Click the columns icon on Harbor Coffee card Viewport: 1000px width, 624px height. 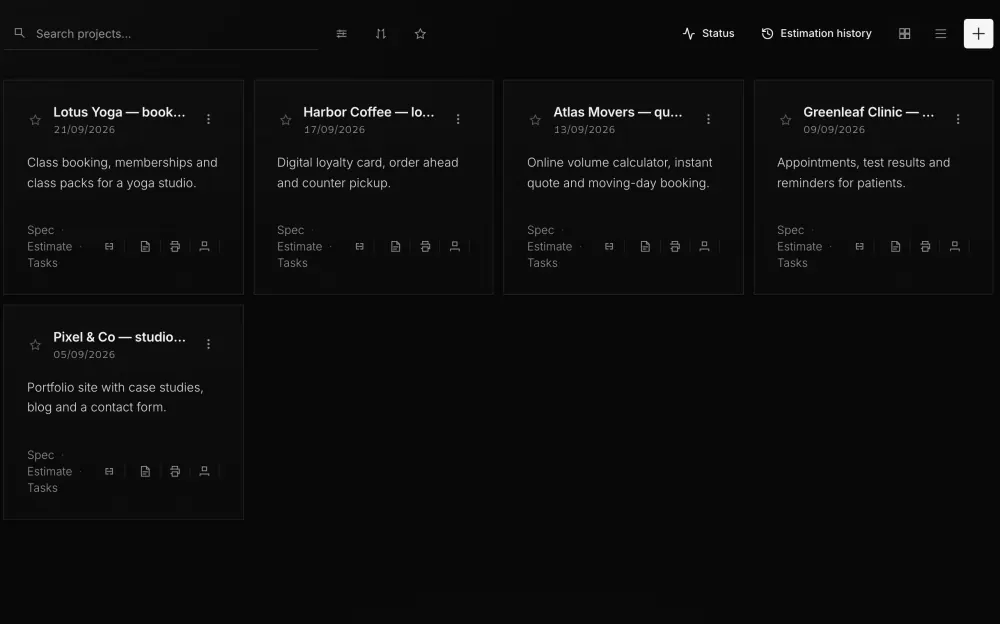[360, 246]
